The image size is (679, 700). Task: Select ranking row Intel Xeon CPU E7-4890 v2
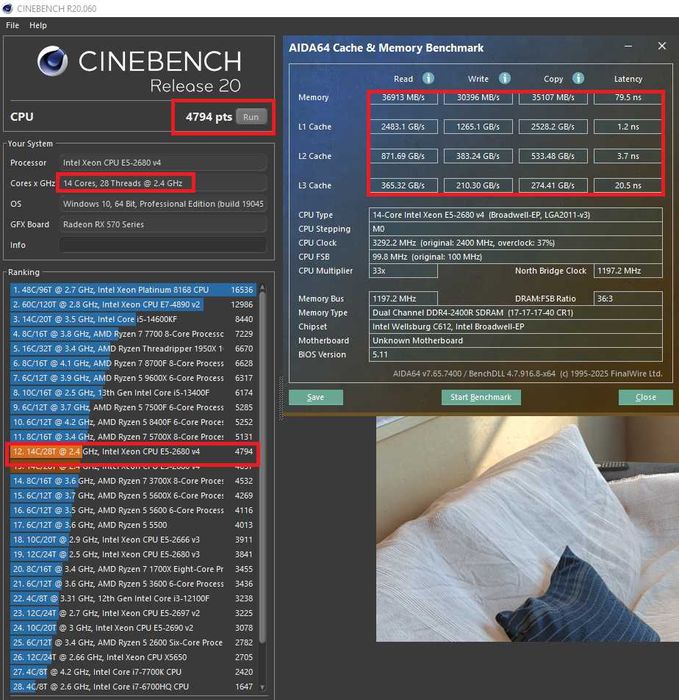(x=133, y=304)
